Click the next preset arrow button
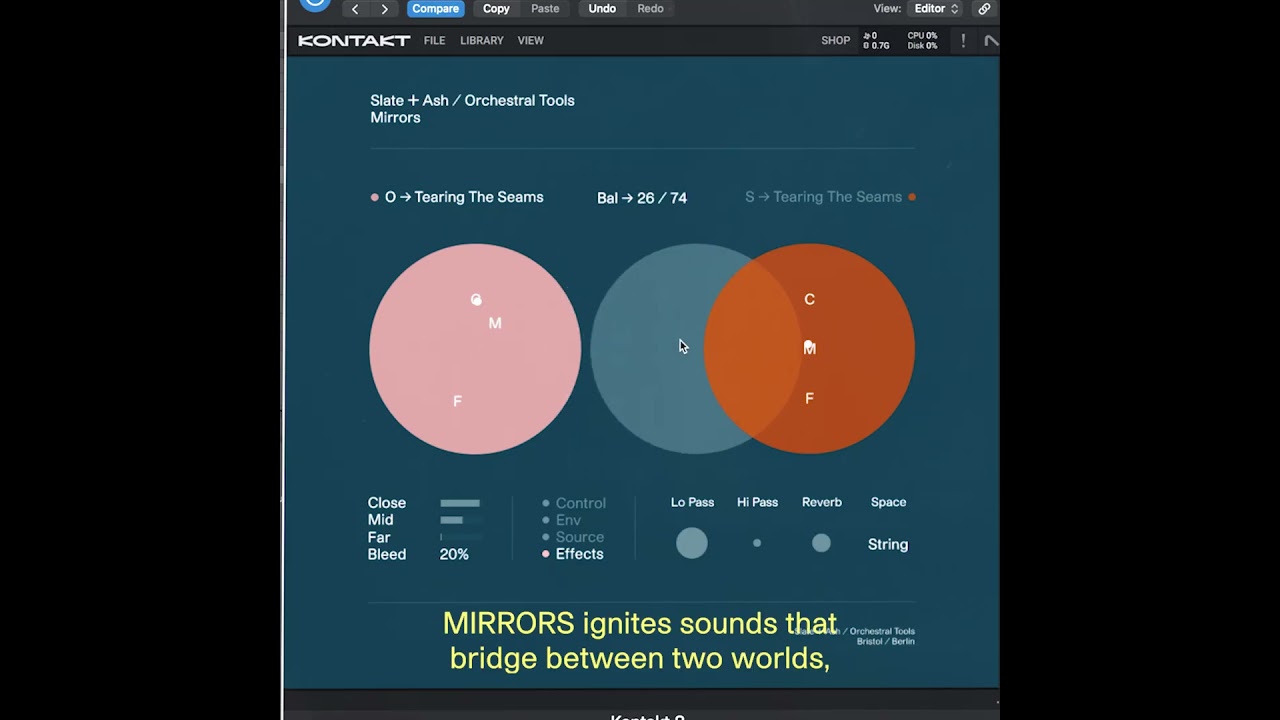 tap(384, 9)
